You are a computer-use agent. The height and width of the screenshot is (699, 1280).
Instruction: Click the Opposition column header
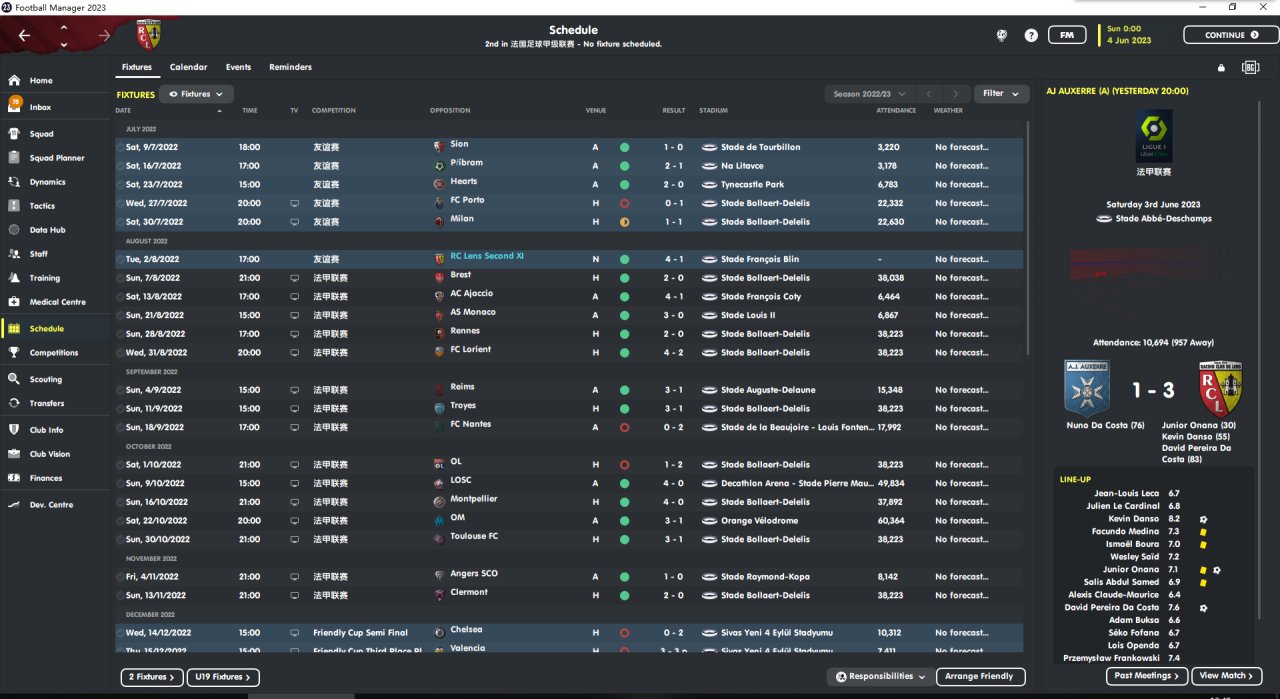tap(450, 110)
